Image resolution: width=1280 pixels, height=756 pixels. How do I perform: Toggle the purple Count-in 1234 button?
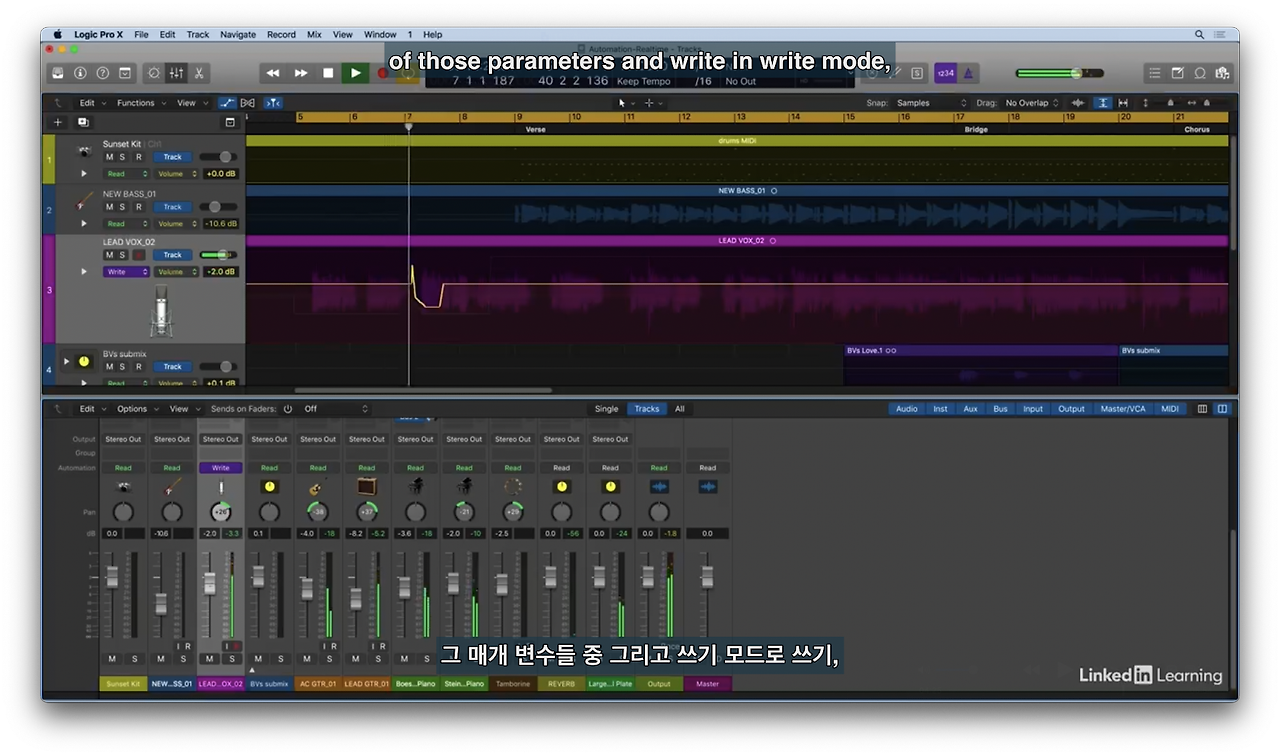945,73
